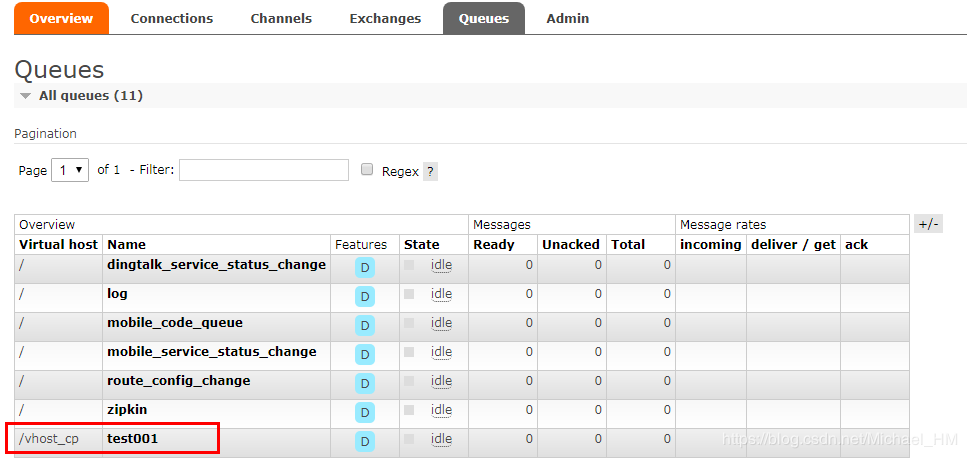Click state indicator box in log row
The image size is (967, 458).
click(x=409, y=294)
